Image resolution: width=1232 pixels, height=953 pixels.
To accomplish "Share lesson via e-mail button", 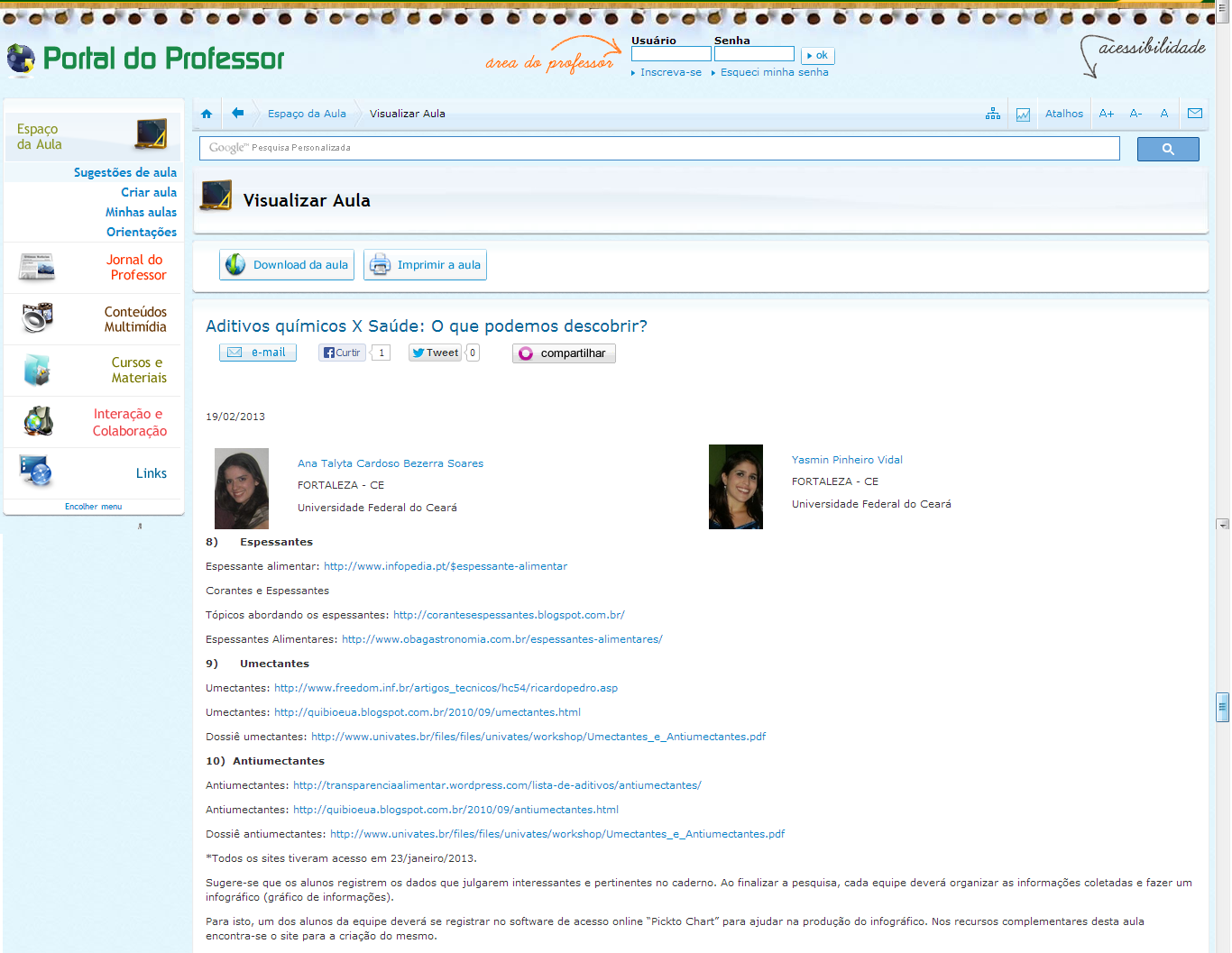I will (258, 353).
